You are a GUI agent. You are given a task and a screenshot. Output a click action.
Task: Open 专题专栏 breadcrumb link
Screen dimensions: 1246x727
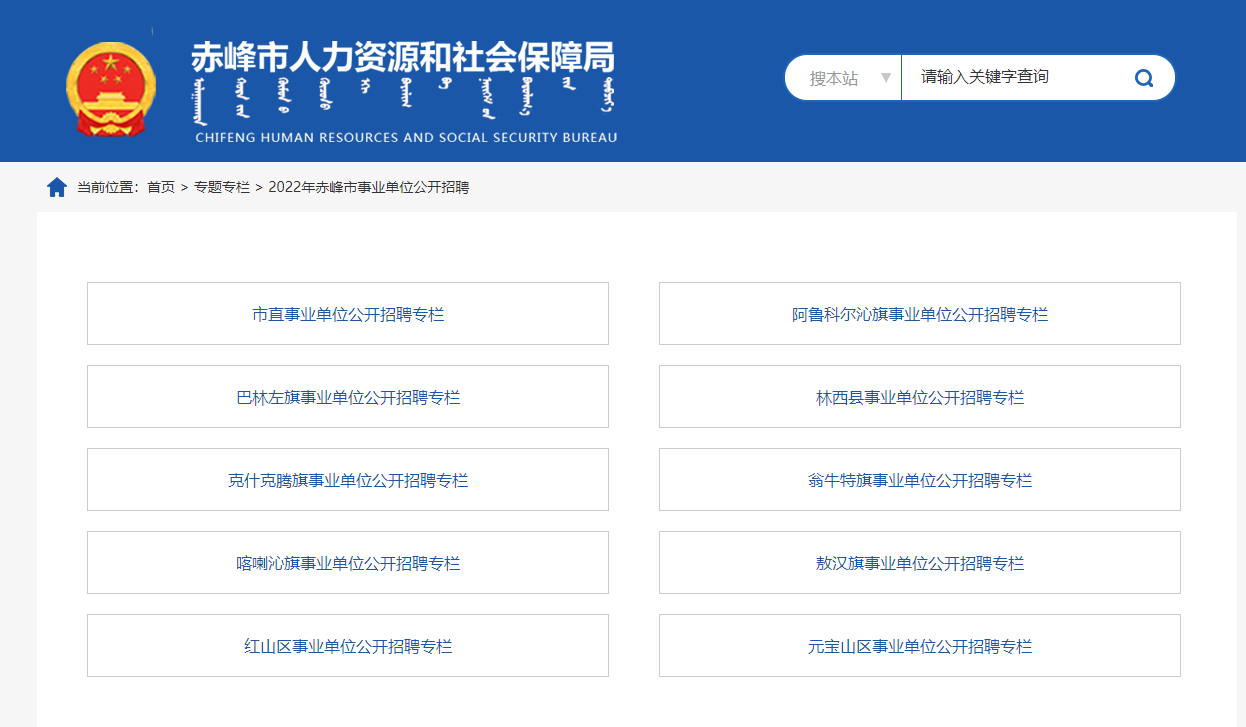(222, 187)
